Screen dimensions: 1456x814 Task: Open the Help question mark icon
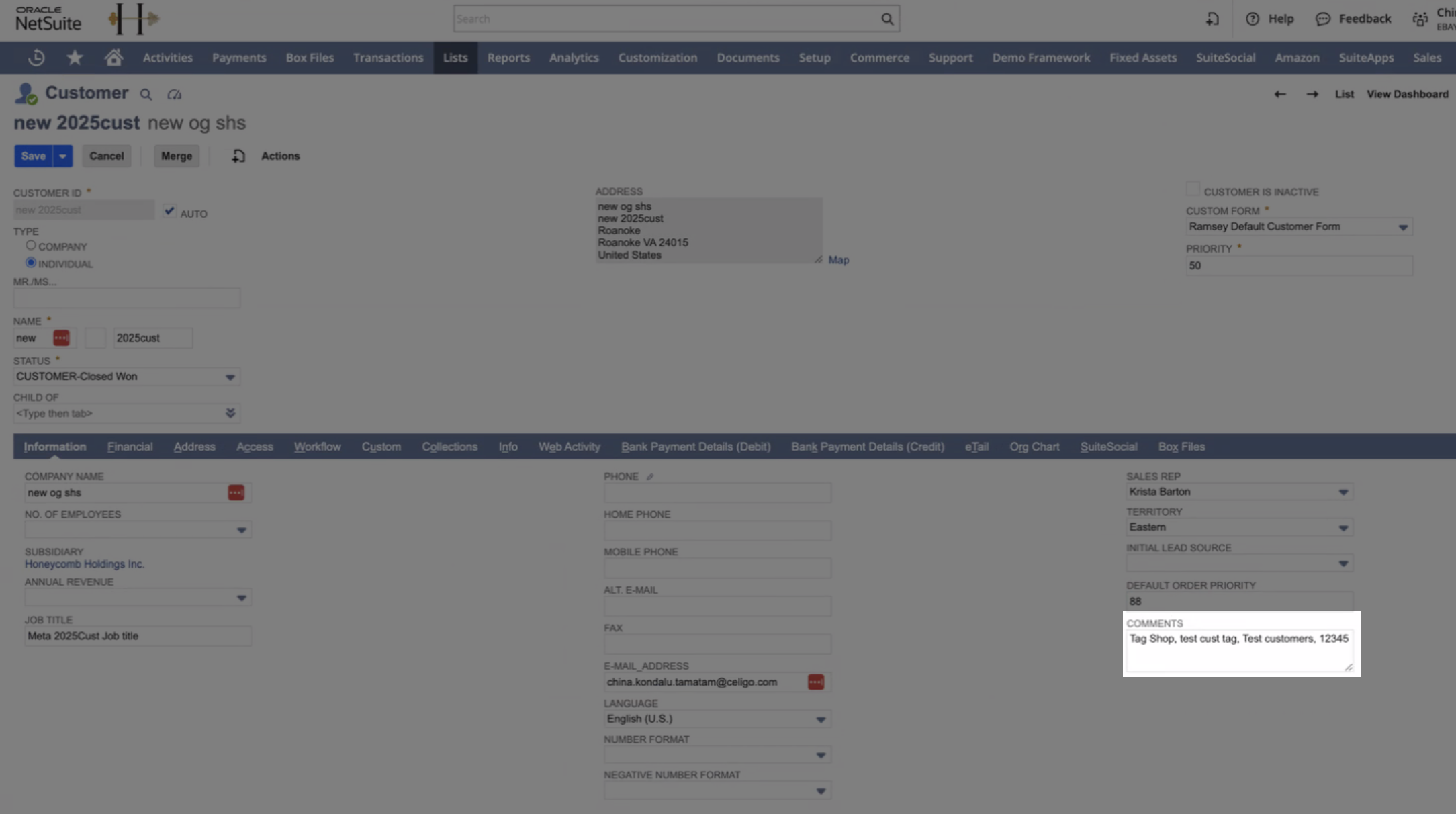coord(1253,19)
